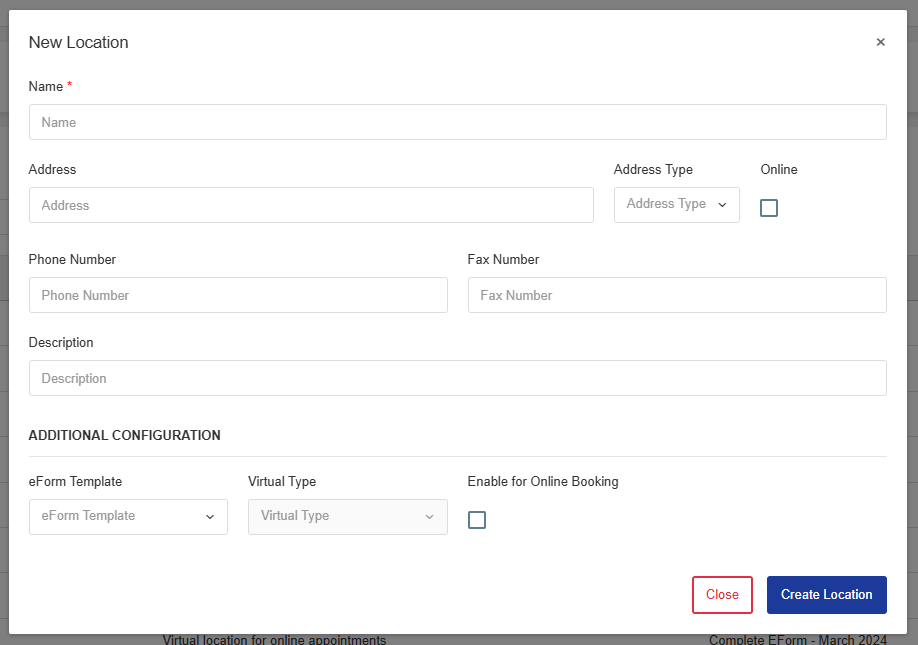This screenshot has height=645, width=918.
Task: Click the red Close button
Action: 722,595
